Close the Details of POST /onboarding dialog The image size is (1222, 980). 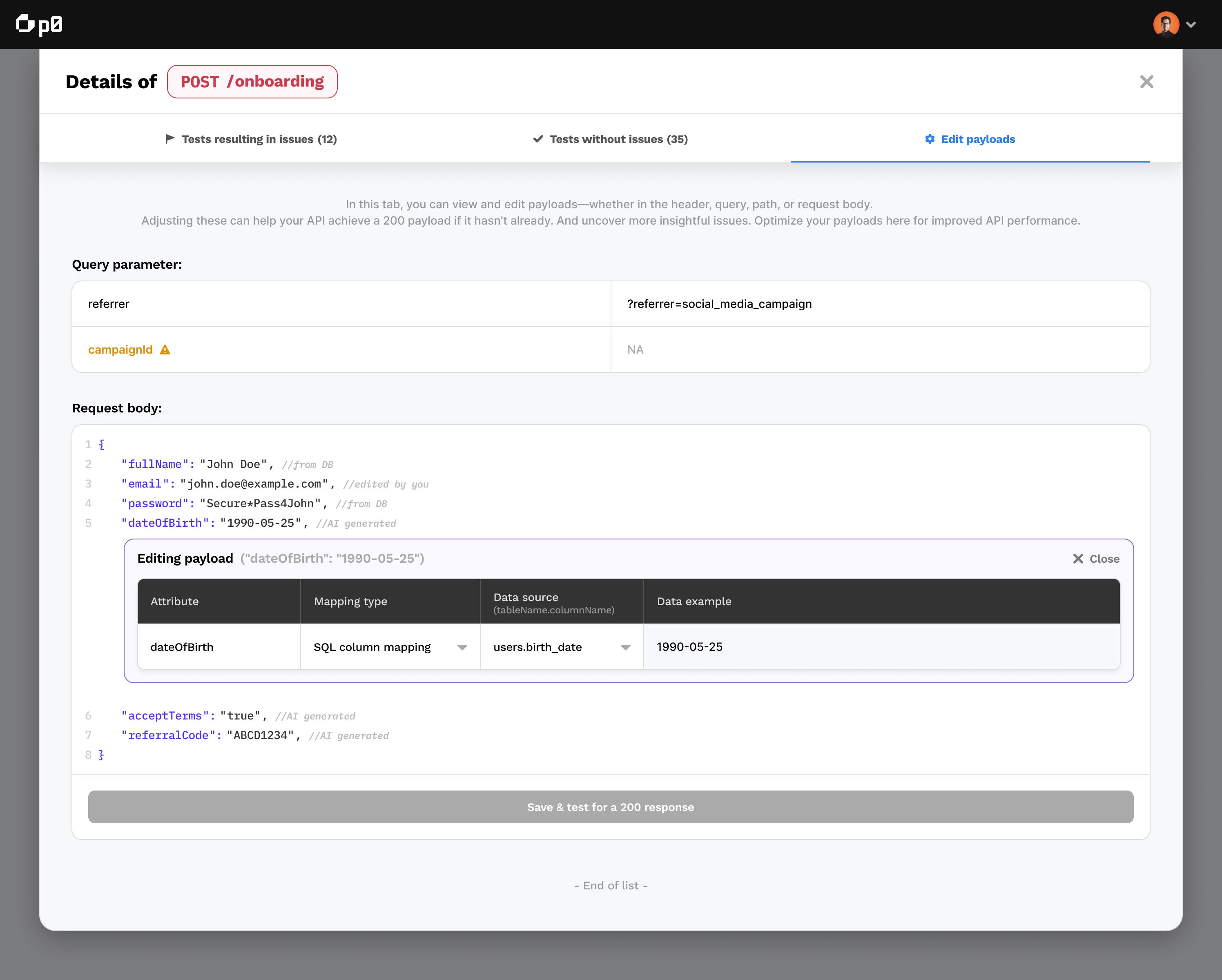tap(1146, 82)
